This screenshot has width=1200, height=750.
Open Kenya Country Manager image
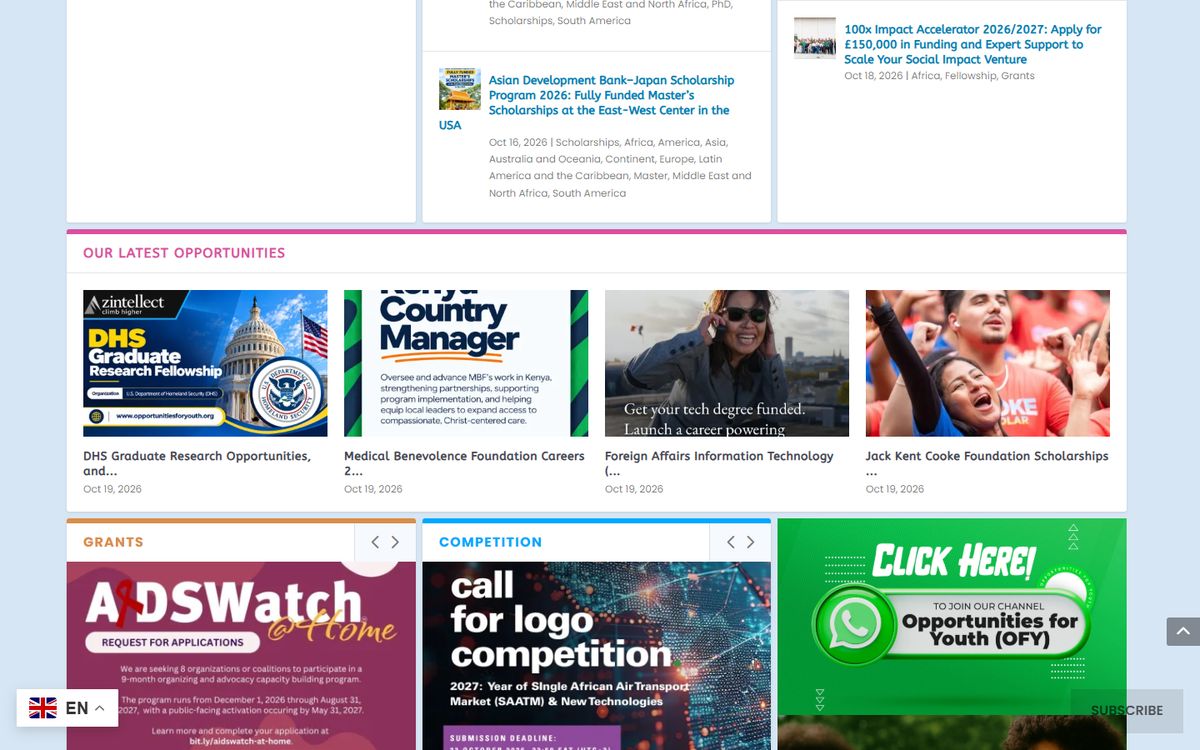(x=466, y=363)
